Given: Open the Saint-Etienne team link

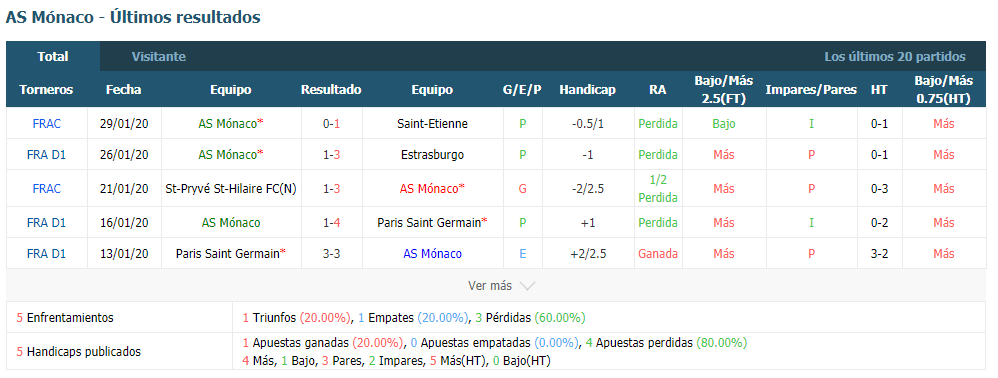Looking at the screenshot, I should (432, 123).
